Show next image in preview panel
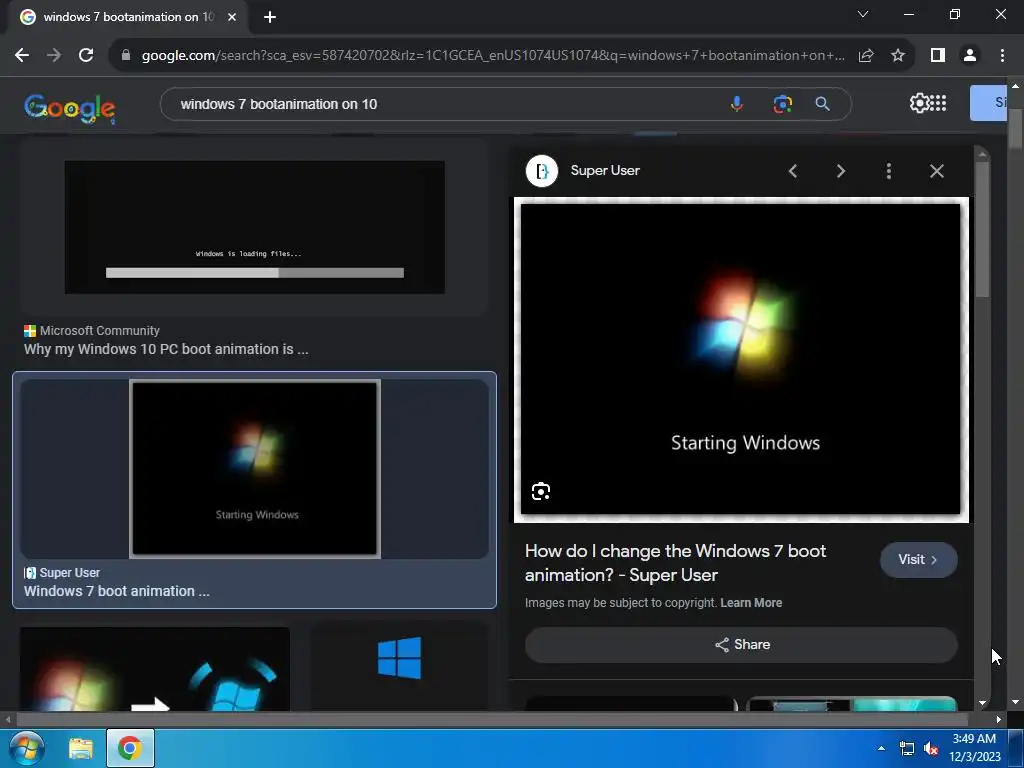The width and height of the screenshot is (1024, 768). (840, 171)
